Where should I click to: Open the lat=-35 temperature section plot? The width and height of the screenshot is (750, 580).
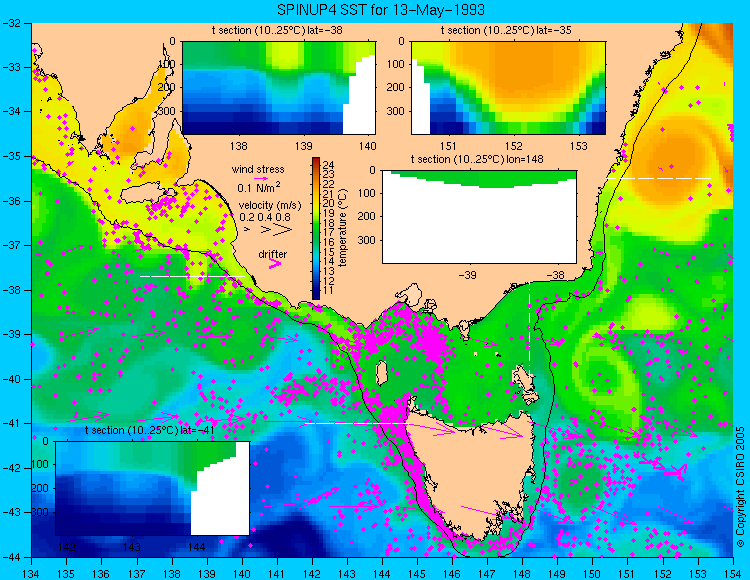click(x=508, y=88)
